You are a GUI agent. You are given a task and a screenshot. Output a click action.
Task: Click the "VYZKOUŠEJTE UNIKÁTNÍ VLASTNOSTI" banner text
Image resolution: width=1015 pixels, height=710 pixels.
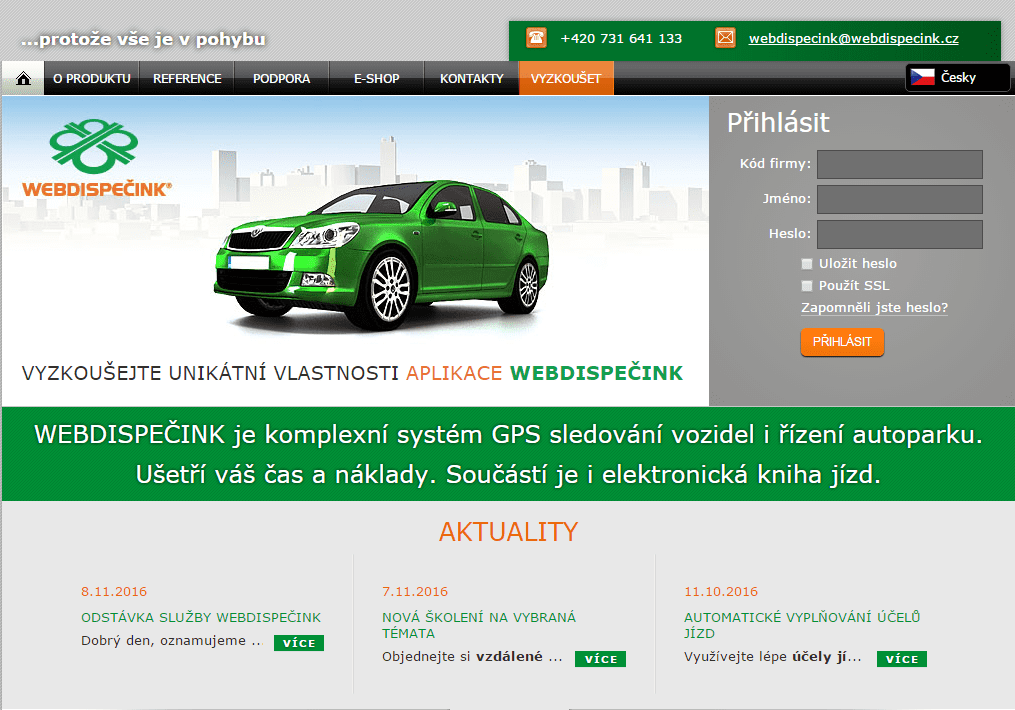pyautogui.click(x=210, y=373)
